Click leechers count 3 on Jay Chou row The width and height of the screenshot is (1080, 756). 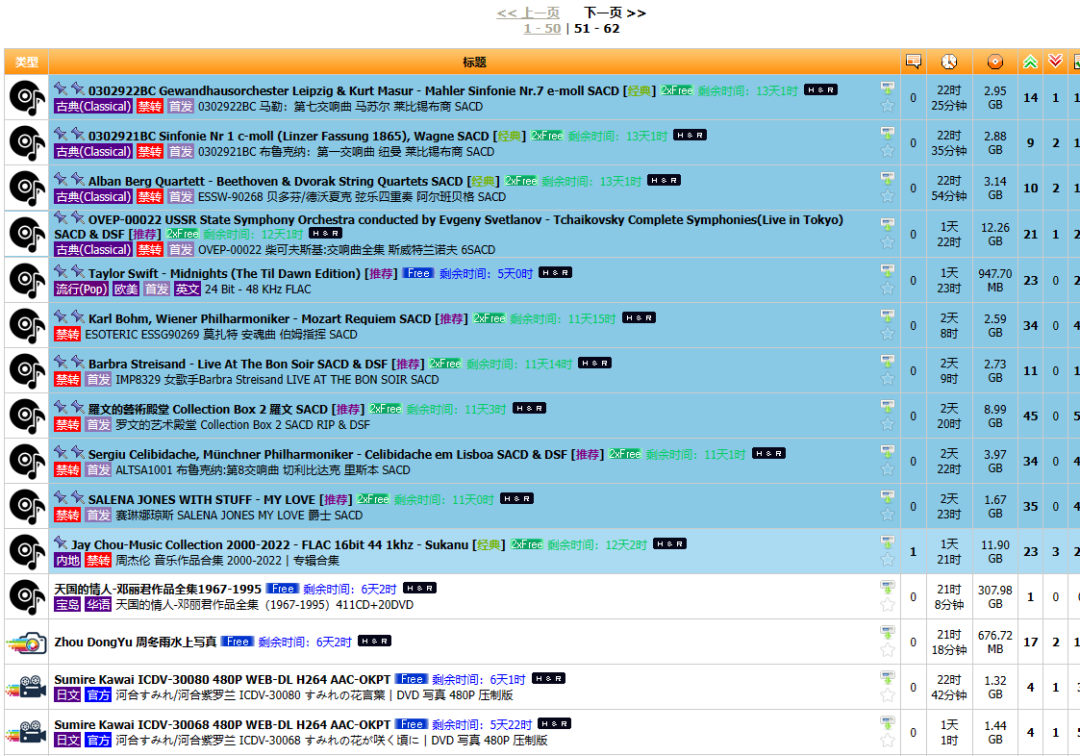point(1055,552)
